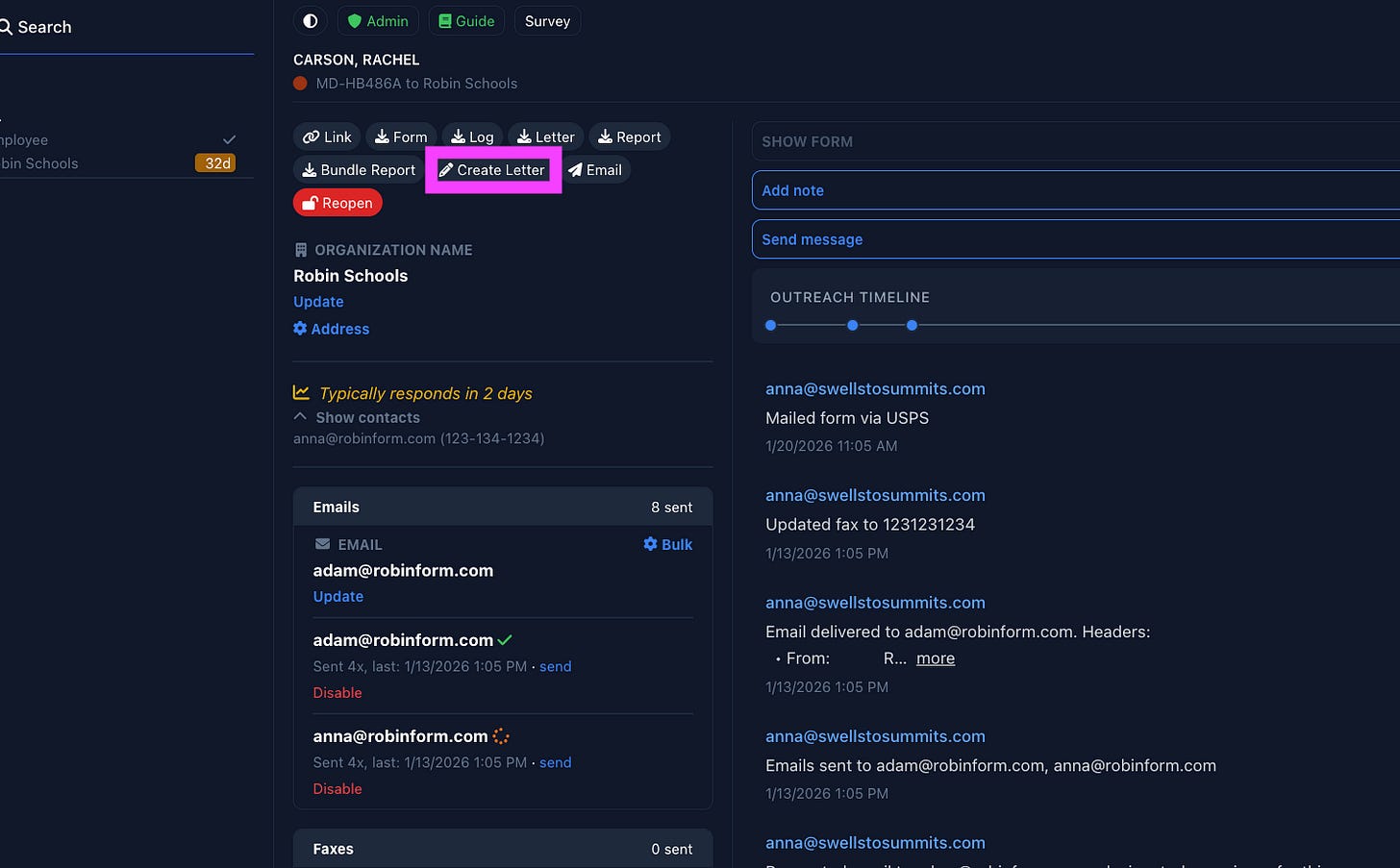Select the third outreach timeline dot
1400x868 pixels.
coord(912,325)
